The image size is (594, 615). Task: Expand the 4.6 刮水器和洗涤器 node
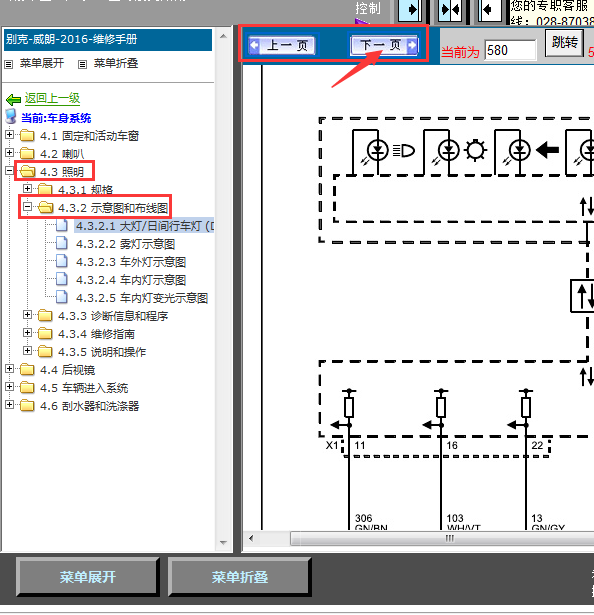[x=9, y=405]
